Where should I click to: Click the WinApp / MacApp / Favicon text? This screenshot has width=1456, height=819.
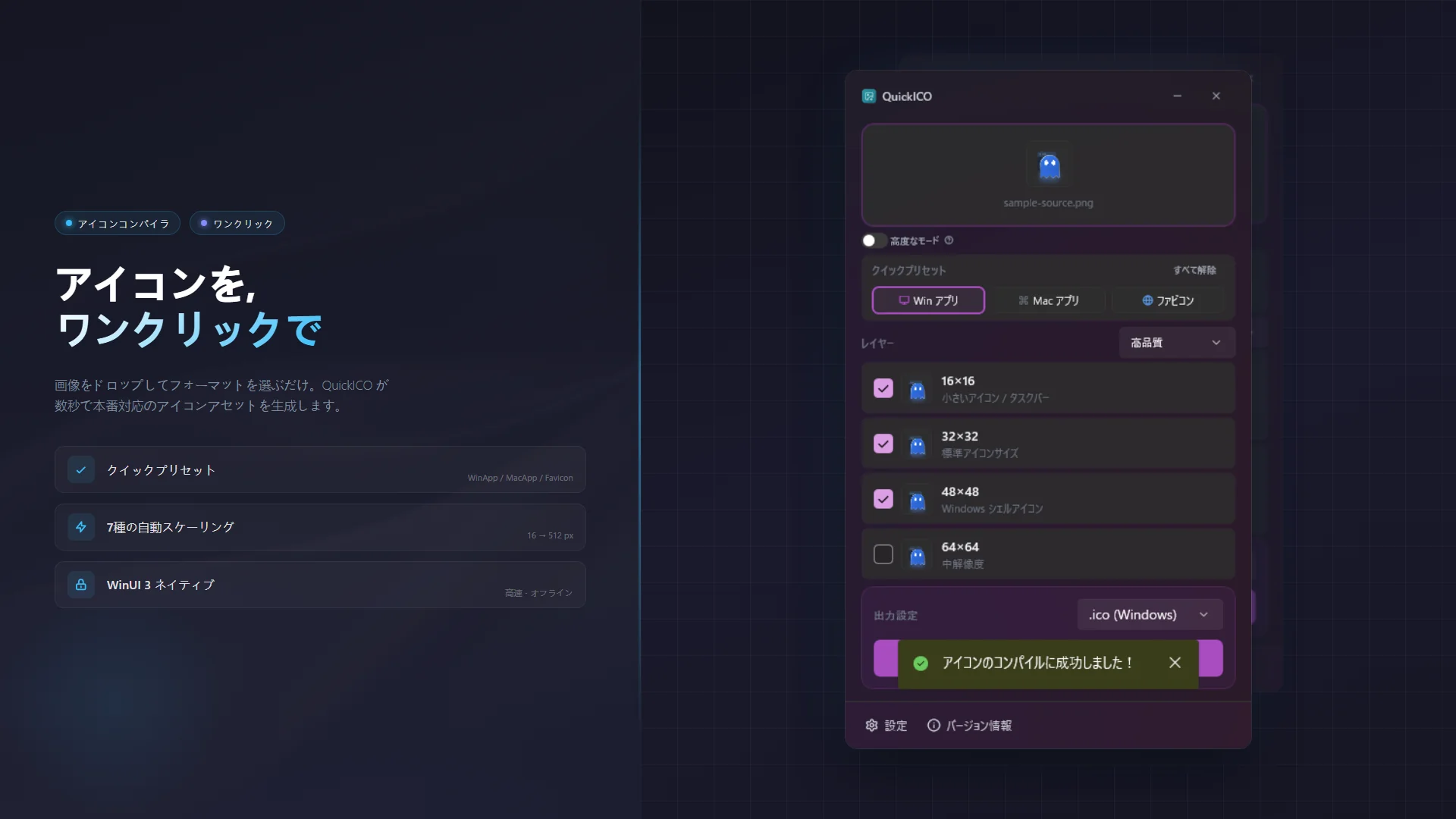pyautogui.click(x=520, y=478)
